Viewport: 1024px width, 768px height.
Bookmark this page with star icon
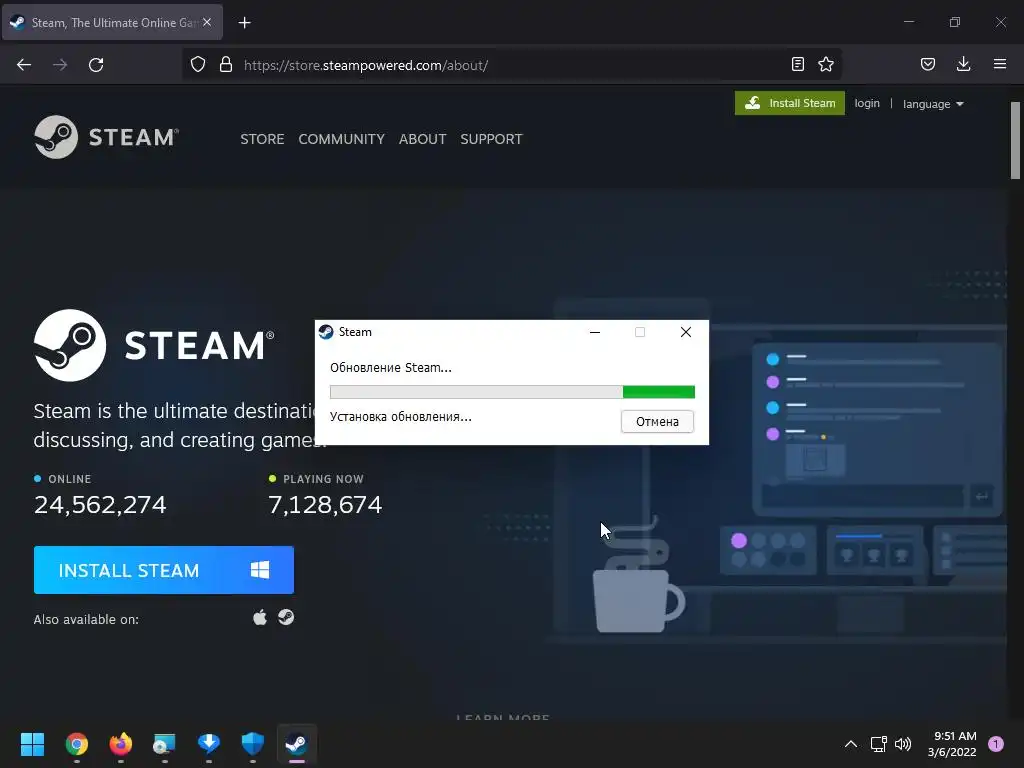tap(826, 64)
